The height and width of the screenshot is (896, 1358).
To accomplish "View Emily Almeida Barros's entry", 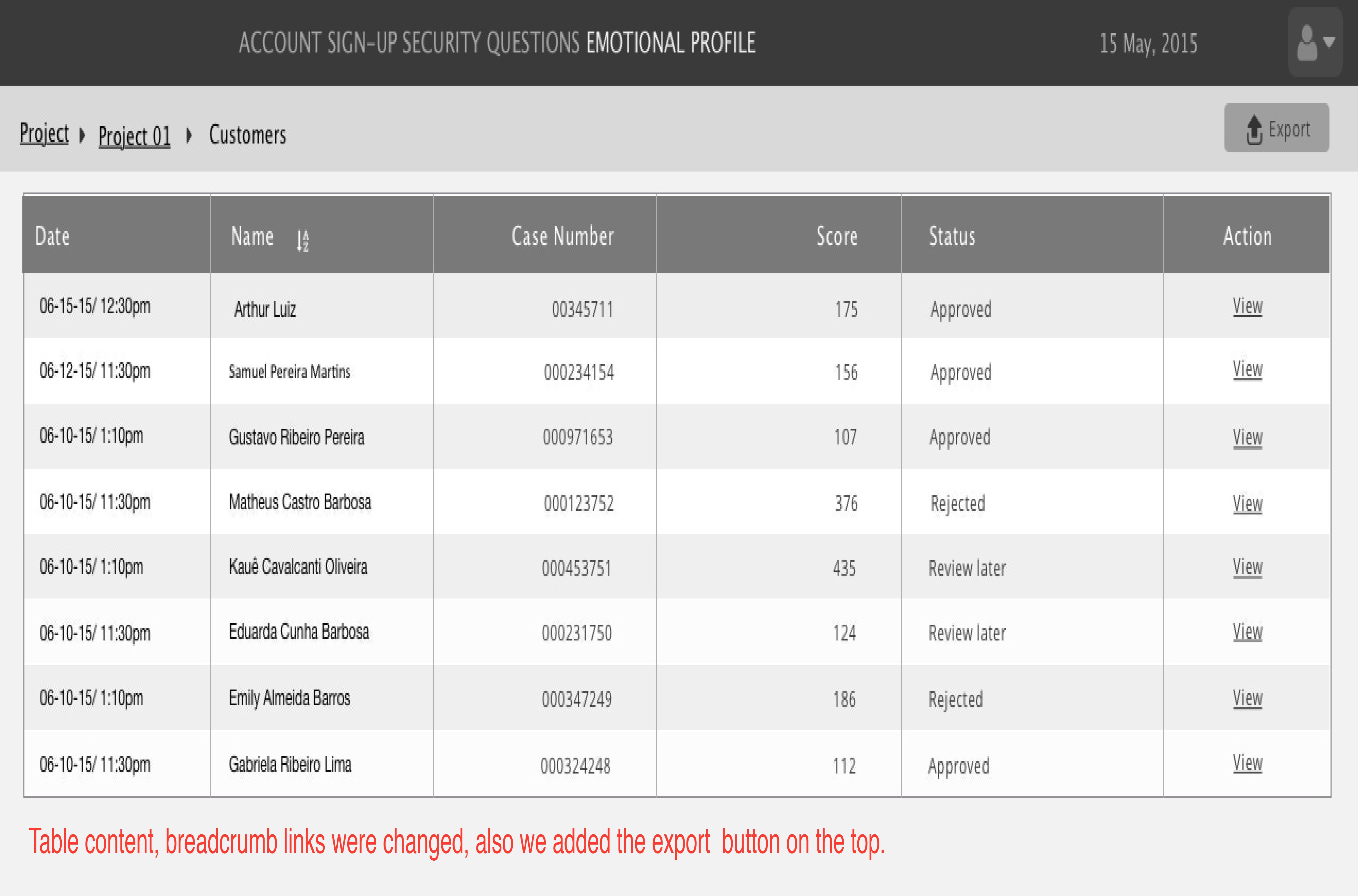I will point(1247,698).
